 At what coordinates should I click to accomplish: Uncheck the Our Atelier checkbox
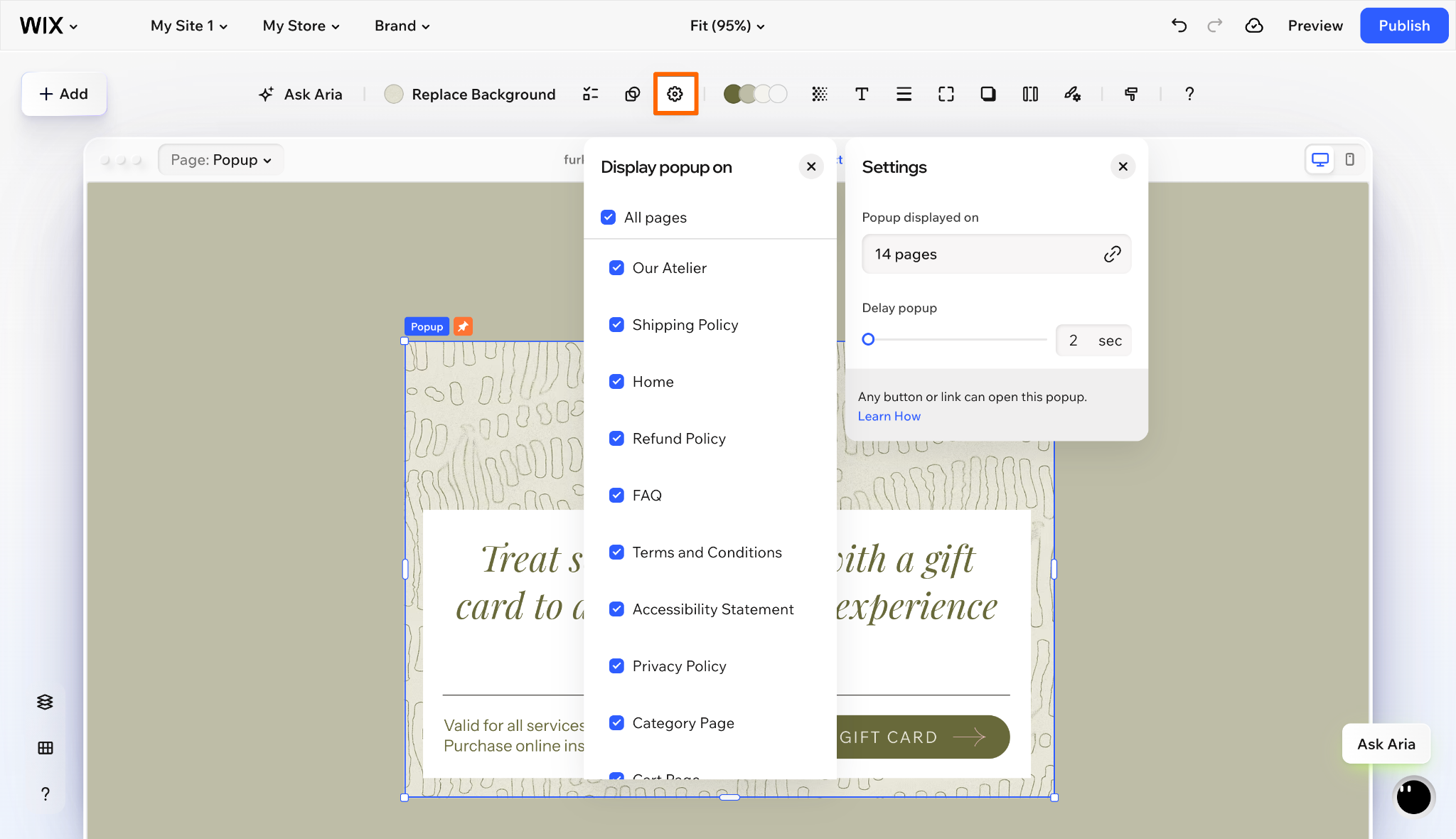coord(616,268)
